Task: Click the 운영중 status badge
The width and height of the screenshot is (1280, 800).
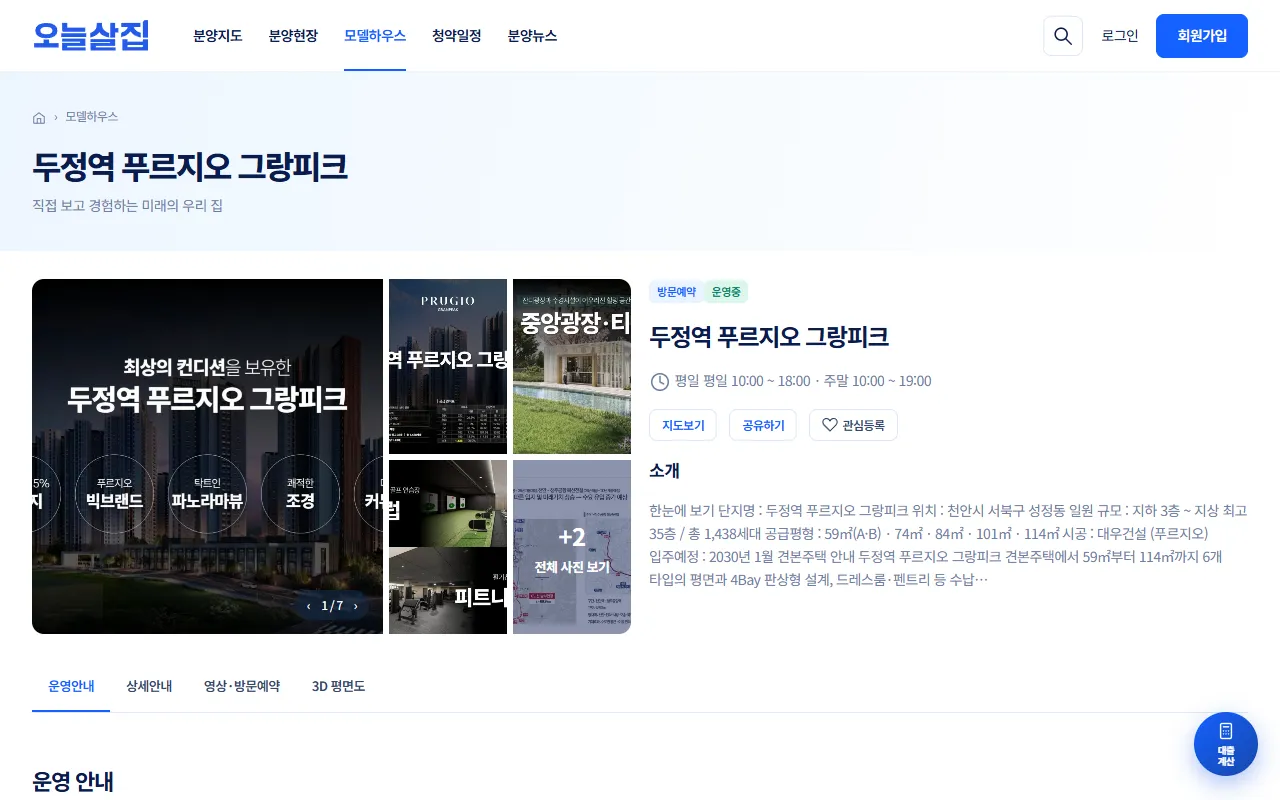Action: pos(726,292)
